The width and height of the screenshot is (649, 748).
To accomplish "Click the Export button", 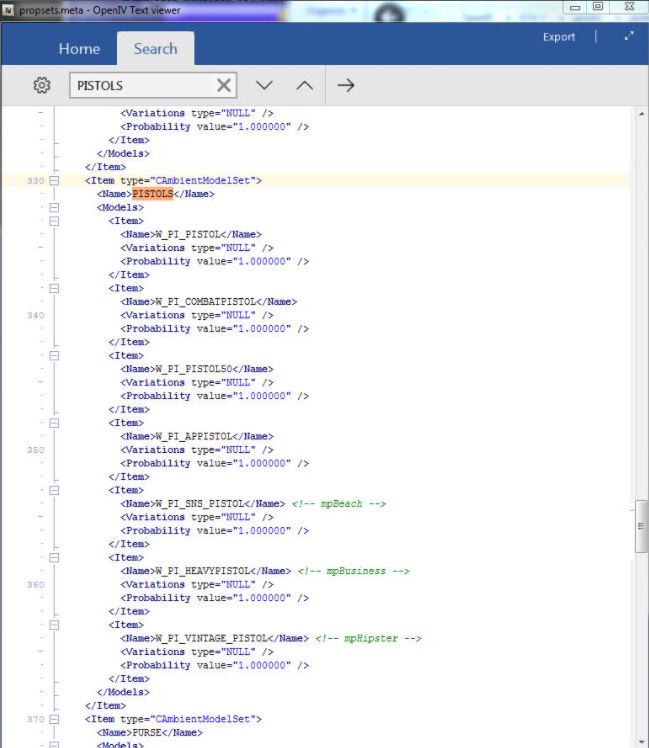I will tap(559, 37).
